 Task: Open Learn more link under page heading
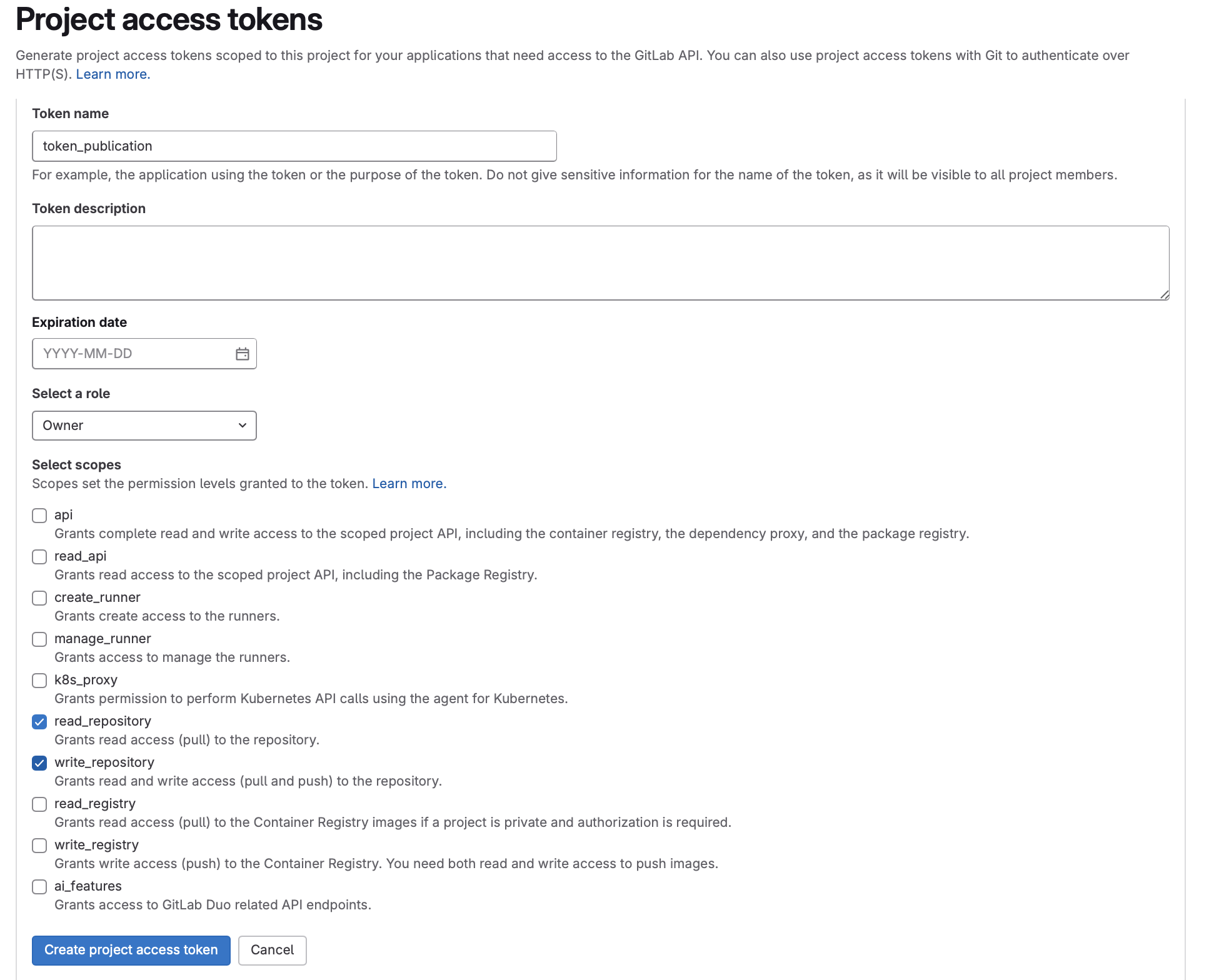tap(113, 74)
